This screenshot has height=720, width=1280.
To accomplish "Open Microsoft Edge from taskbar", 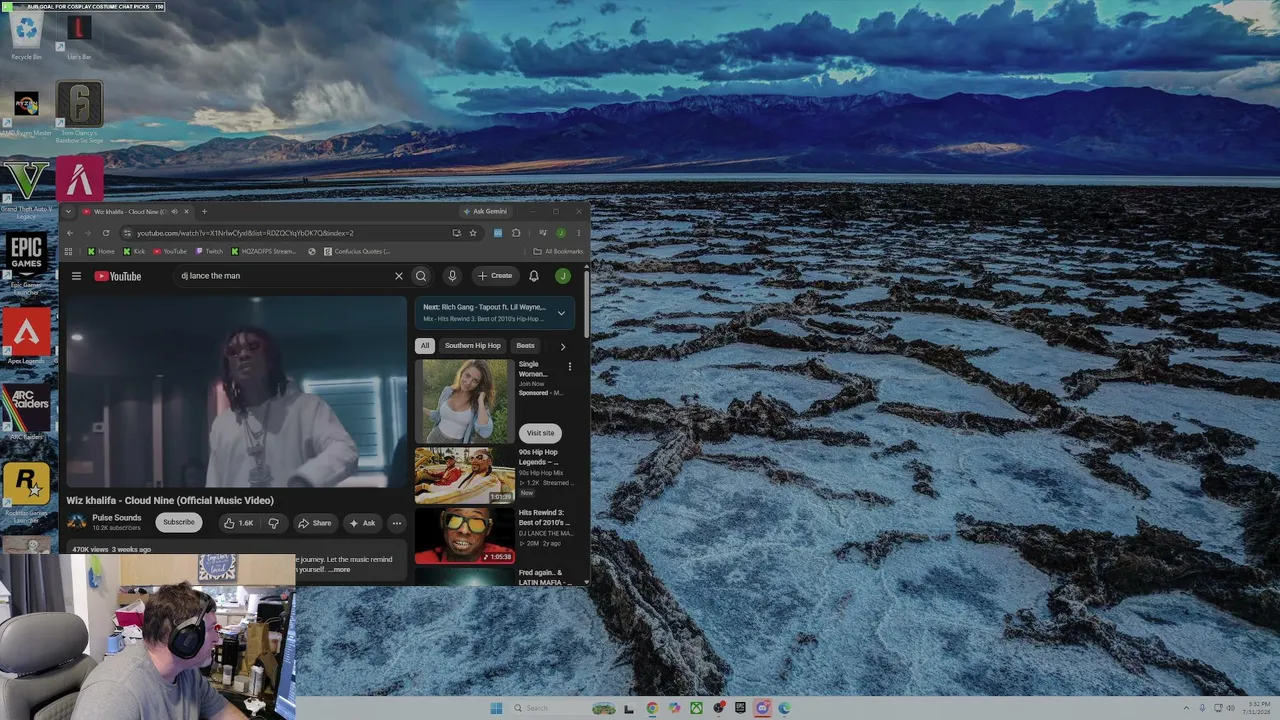I will [x=784, y=708].
